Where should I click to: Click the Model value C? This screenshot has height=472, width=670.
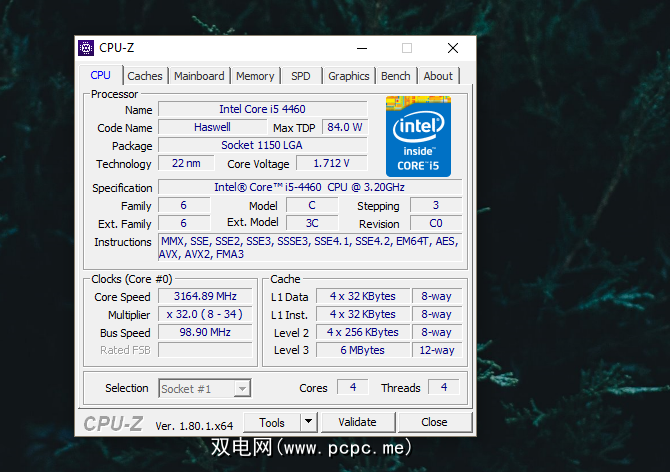[x=312, y=205]
